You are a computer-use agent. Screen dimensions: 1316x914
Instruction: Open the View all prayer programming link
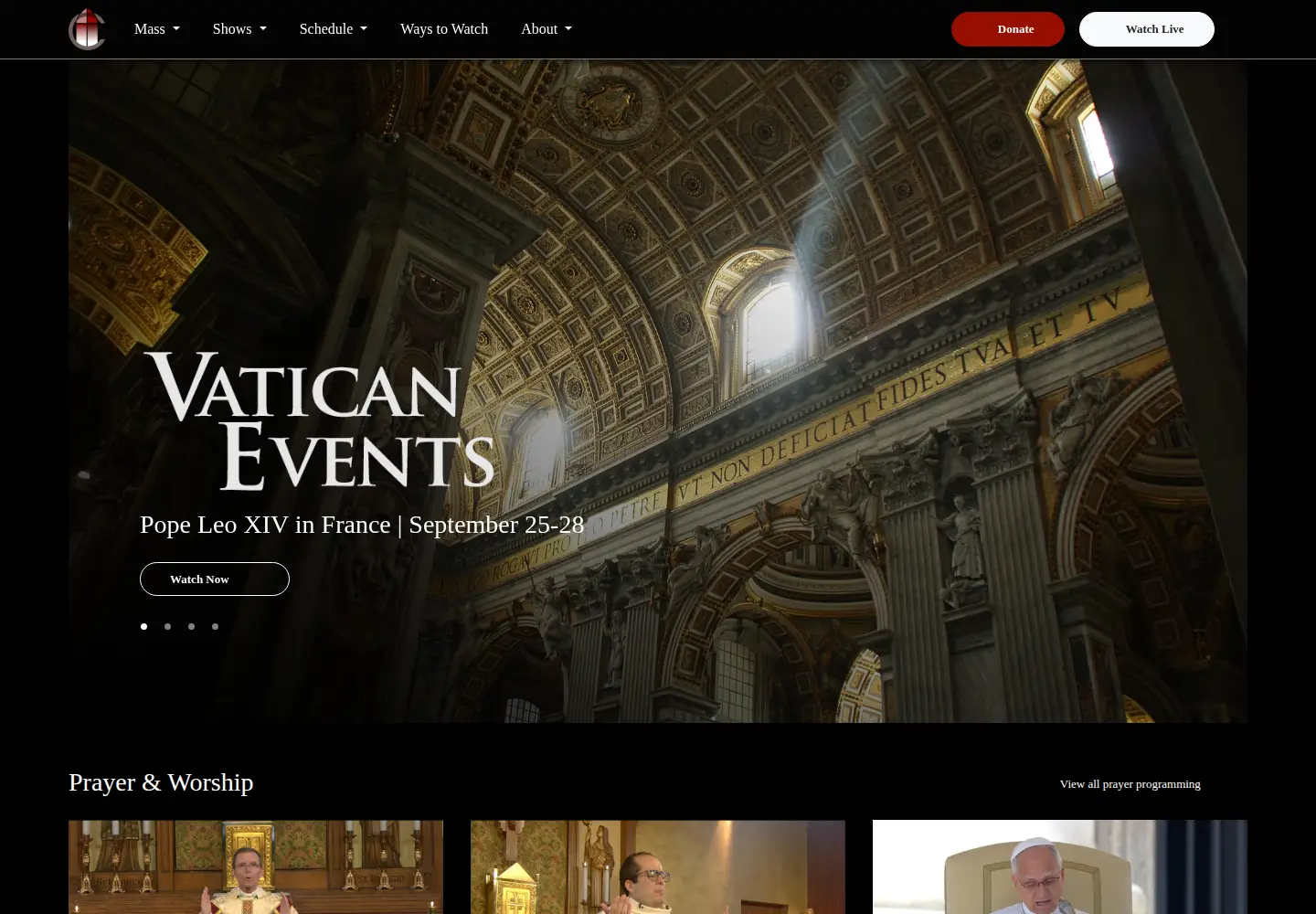click(1130, 784)
